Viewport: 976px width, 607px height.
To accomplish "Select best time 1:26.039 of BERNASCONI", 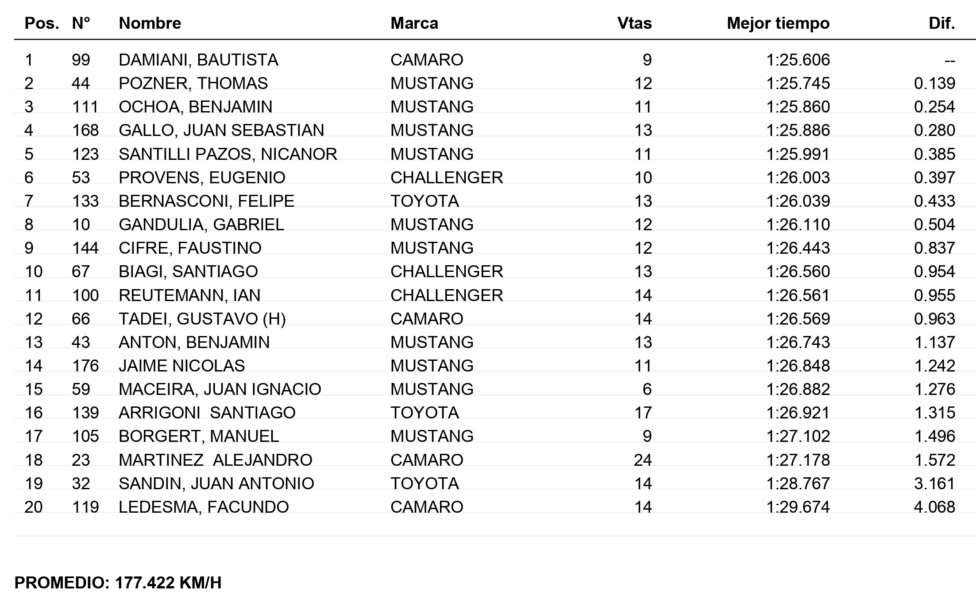I will click(x=798, y=201).
